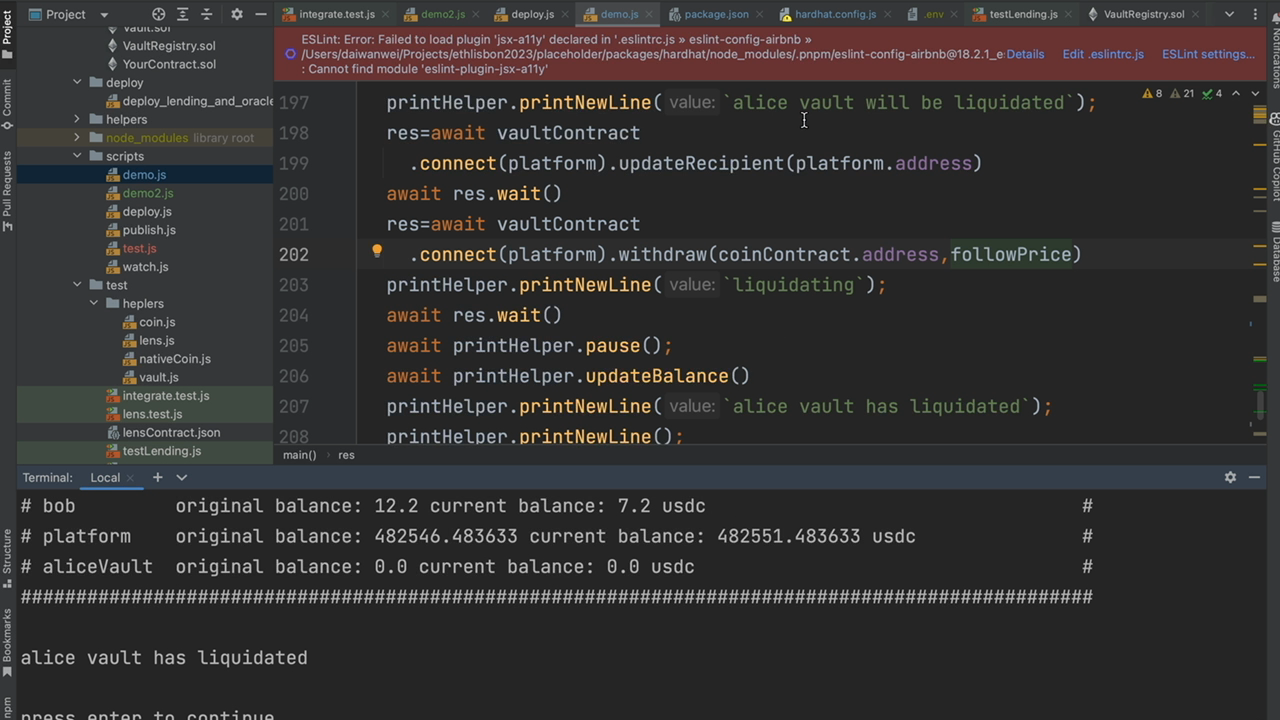Image resolution: width=1280 pixels, height=720 pixels.
Task: Collapse the deploy folder
Action: pos(77,82)
